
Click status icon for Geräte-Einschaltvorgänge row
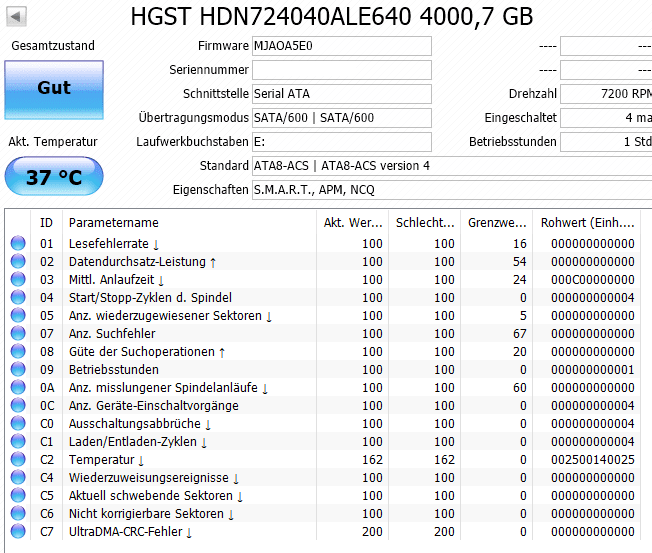[x=18, y=405]
